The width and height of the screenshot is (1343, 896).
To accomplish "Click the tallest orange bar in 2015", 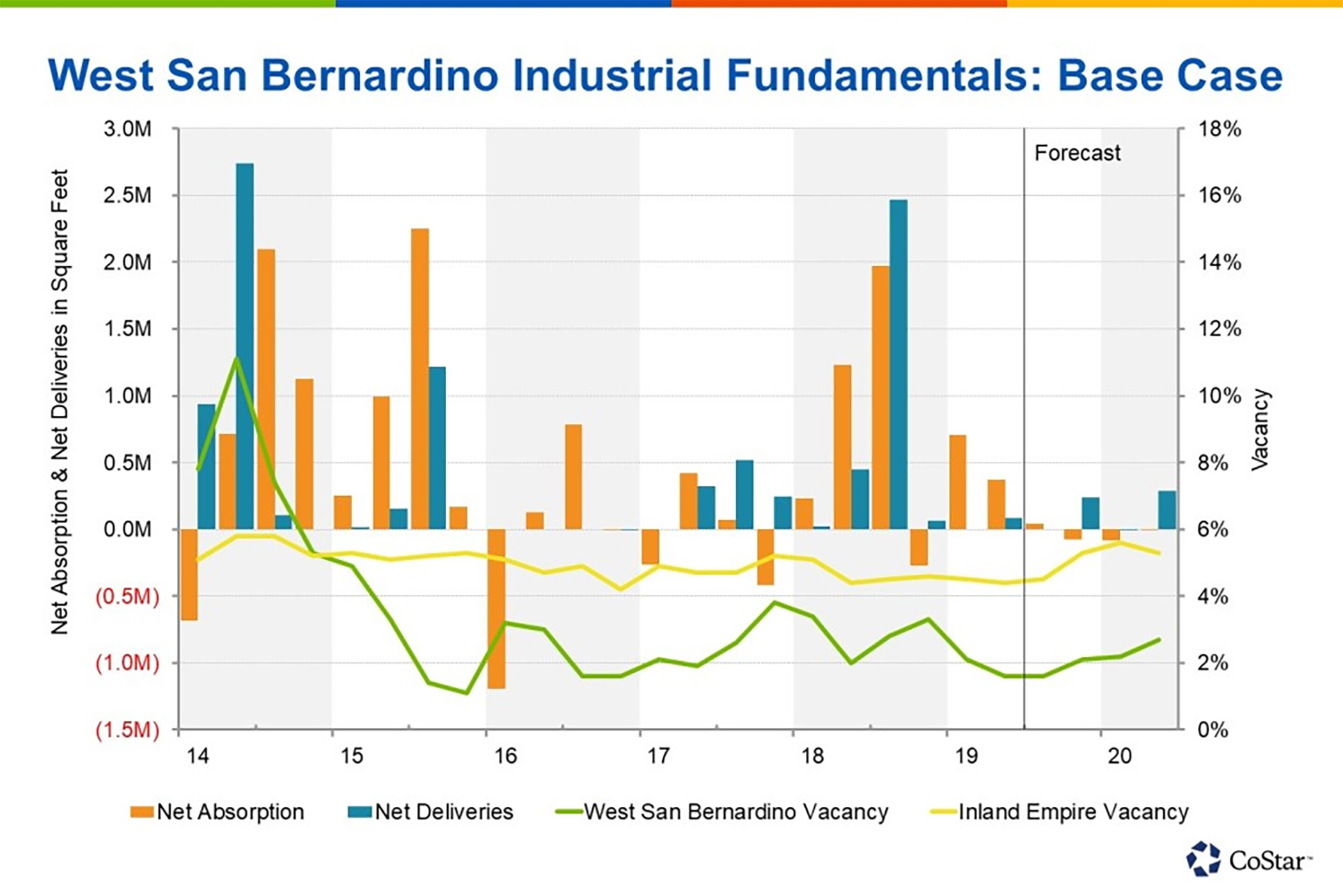I will (420, 377).
